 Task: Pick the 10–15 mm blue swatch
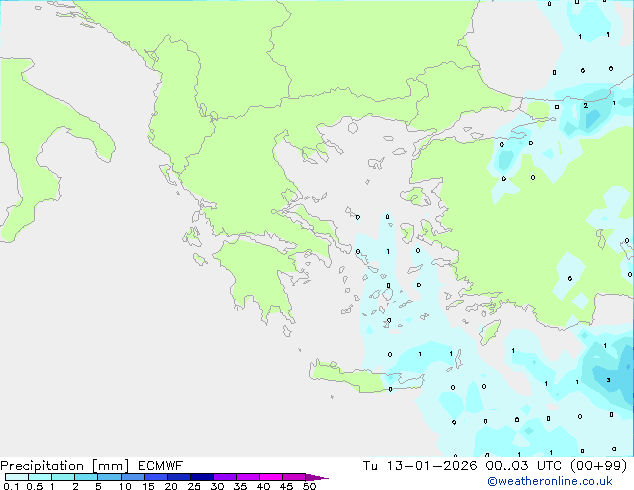coord(132,477)
